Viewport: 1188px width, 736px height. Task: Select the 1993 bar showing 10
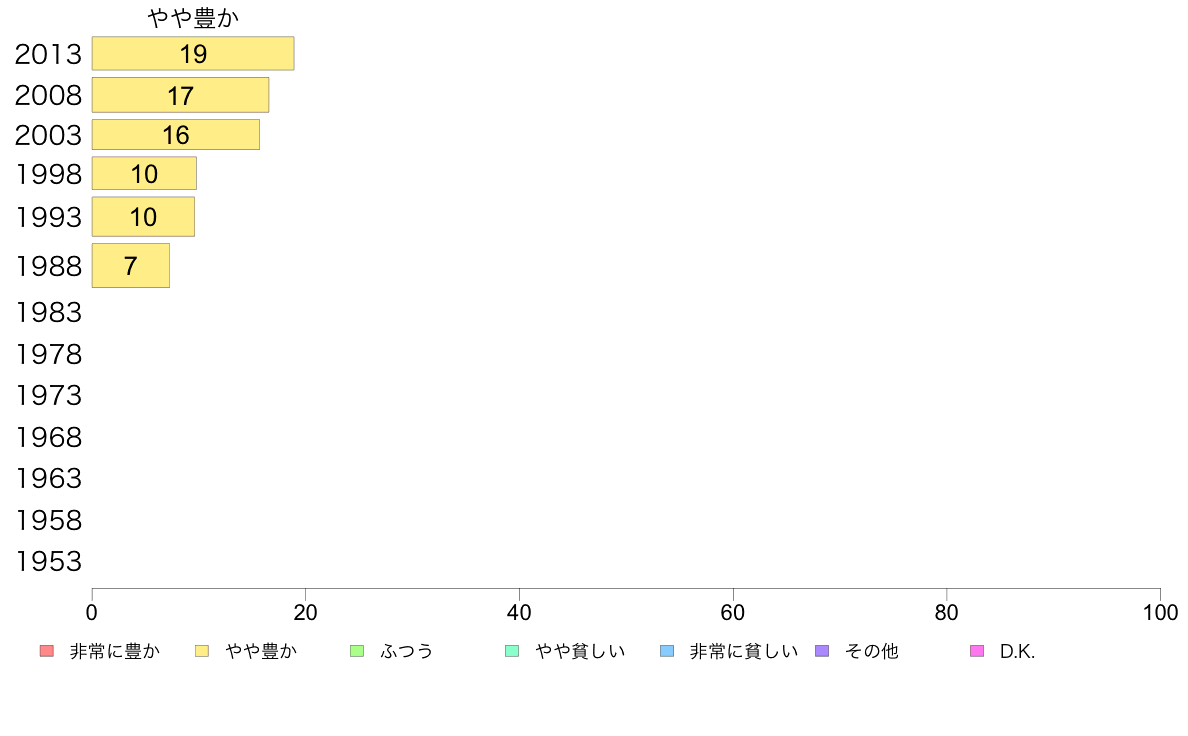(143, 217)
